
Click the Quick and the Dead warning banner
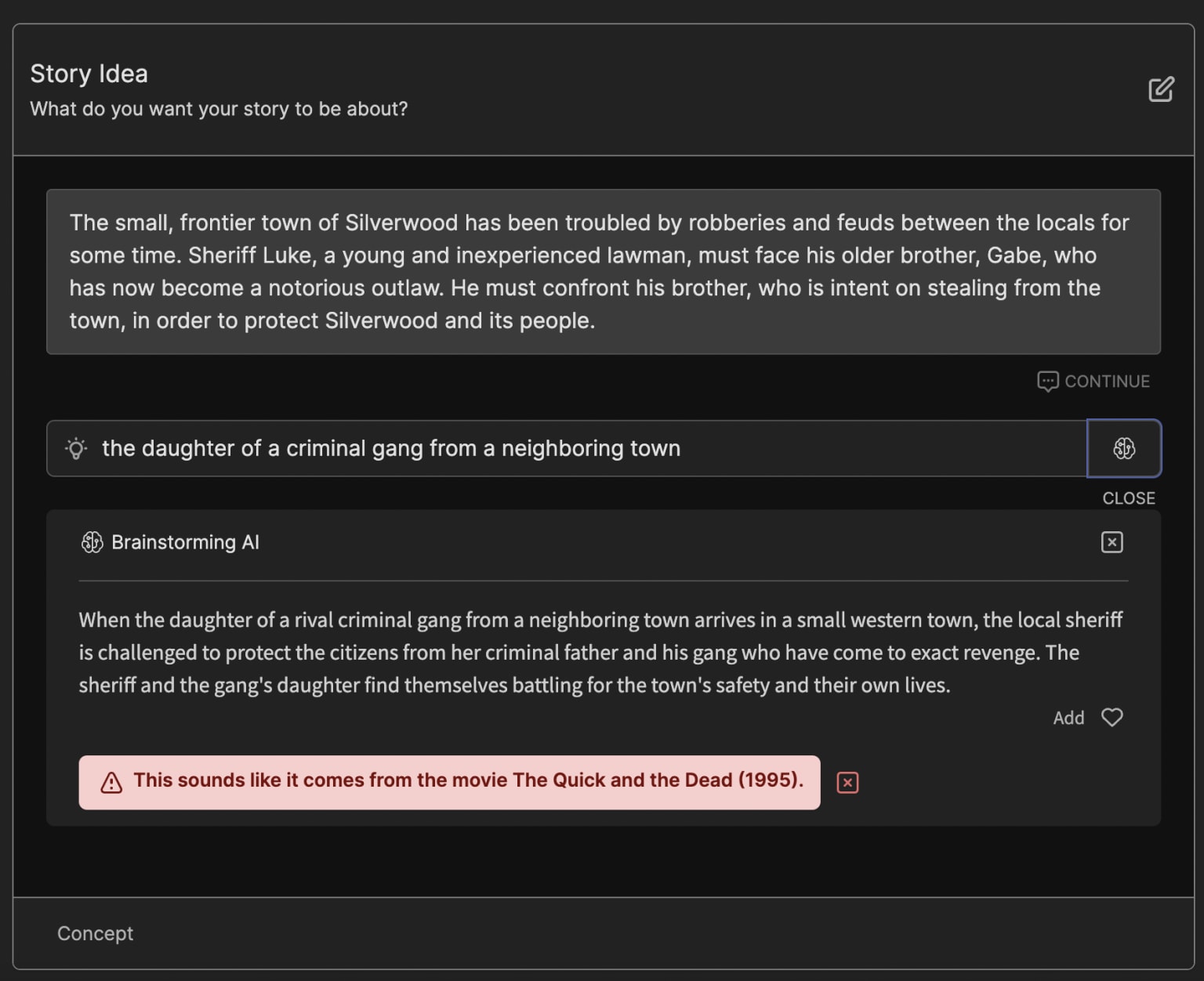click(449, 782)
